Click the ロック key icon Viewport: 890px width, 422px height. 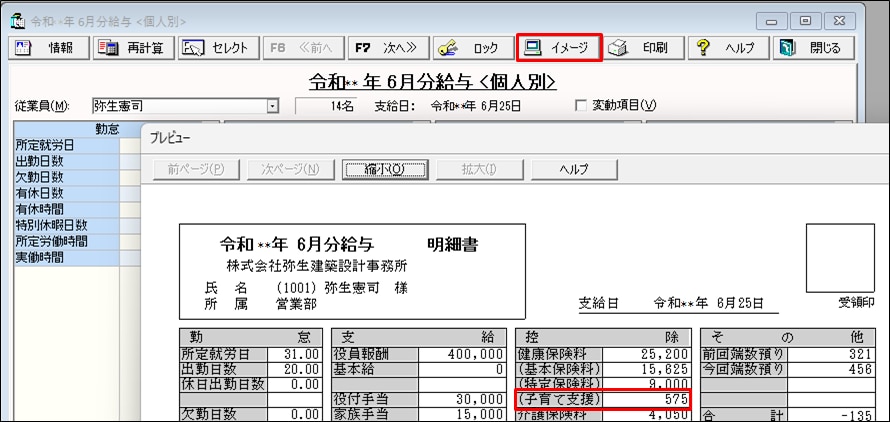449,48
